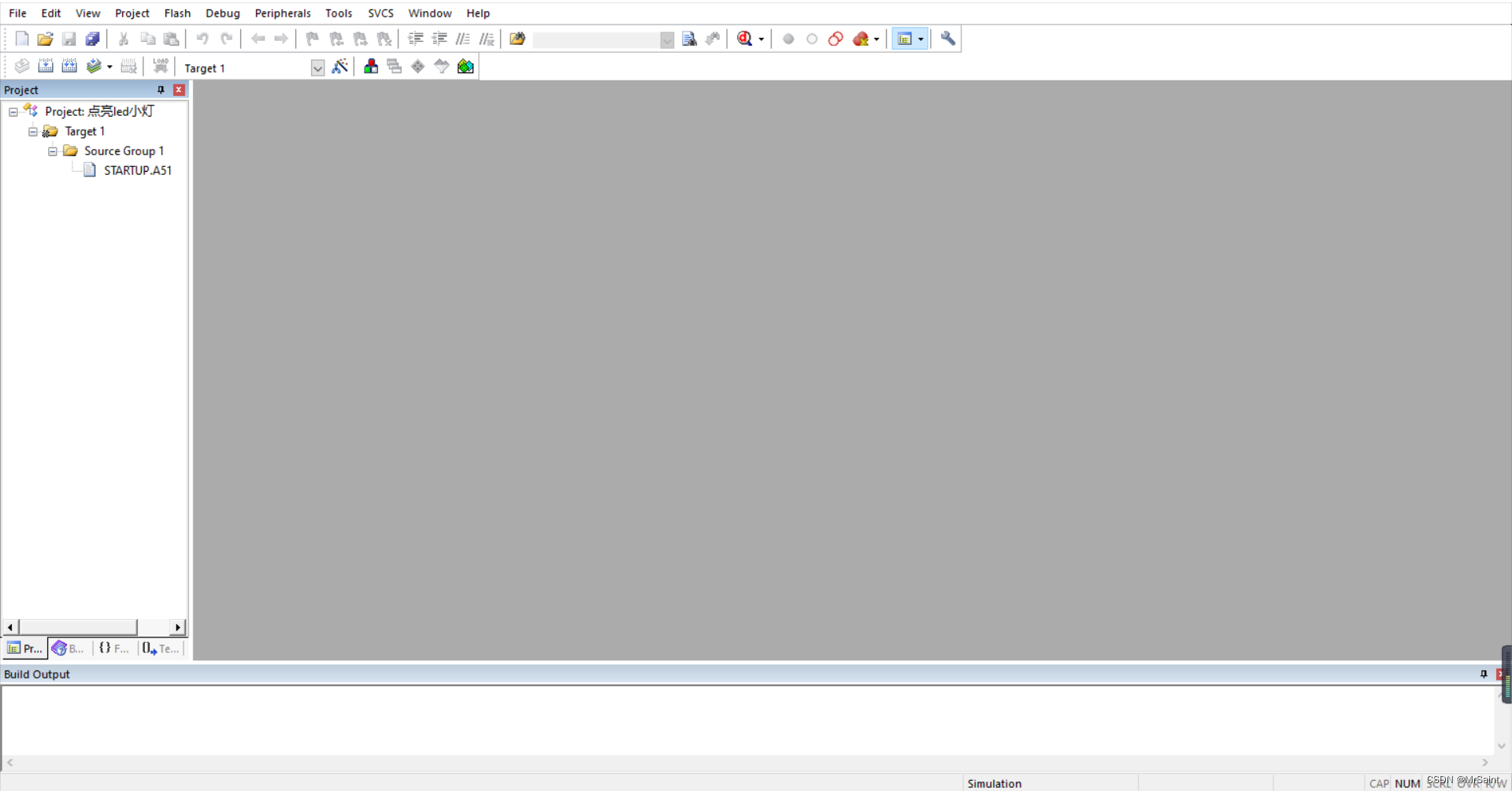Click the Incremental Find icon

[x=713, y=39]
